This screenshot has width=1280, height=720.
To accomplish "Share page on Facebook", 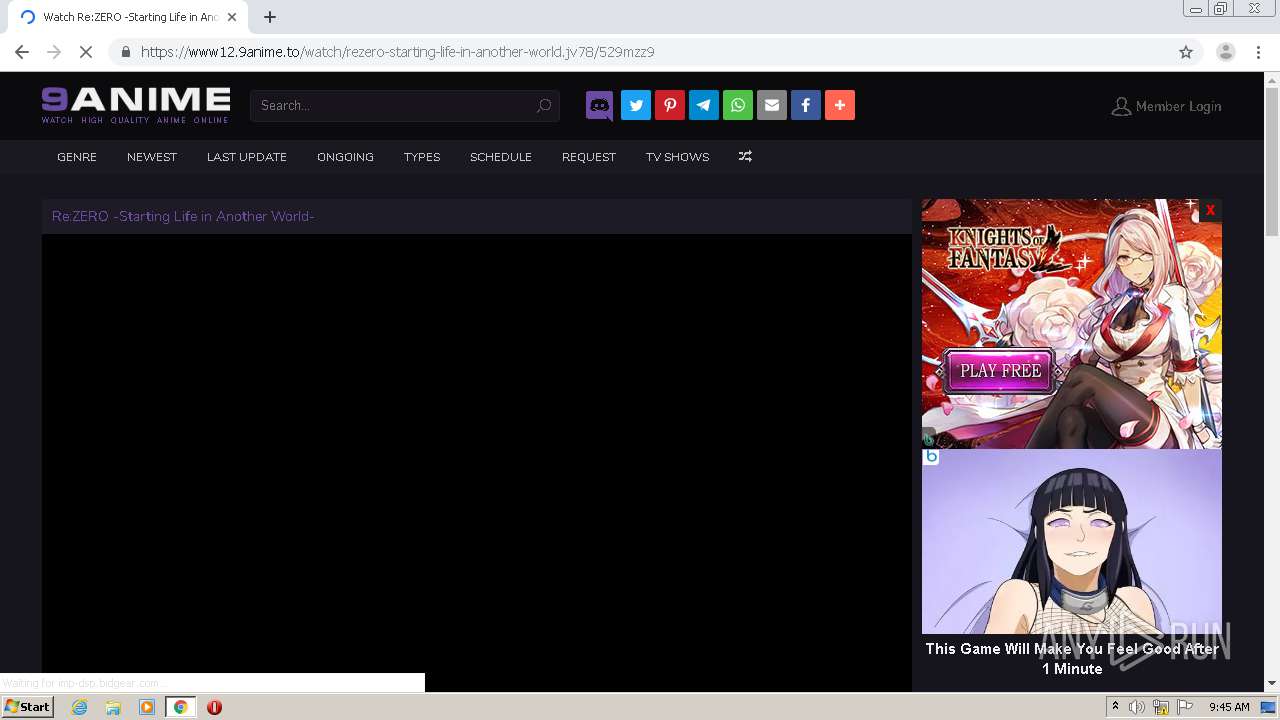I will [806, 105].
